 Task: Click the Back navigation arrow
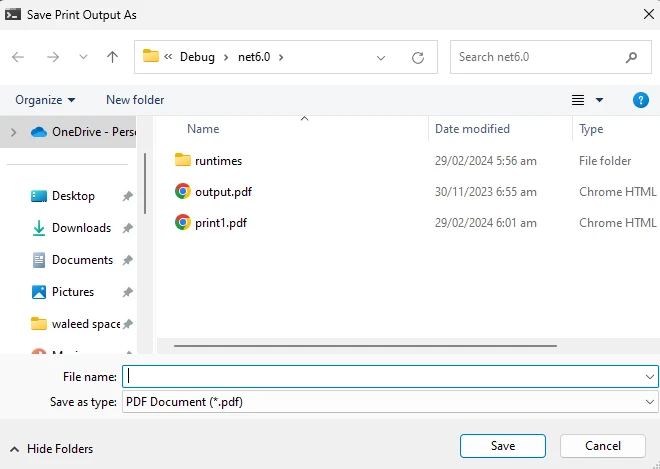pyautogui.click(x=18, y=57)
